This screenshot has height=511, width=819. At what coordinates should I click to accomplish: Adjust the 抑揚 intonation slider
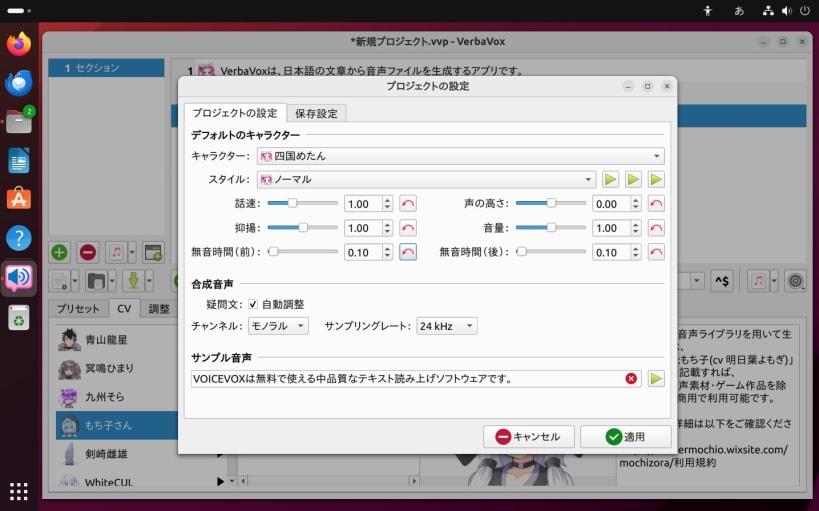click(302, 227)
